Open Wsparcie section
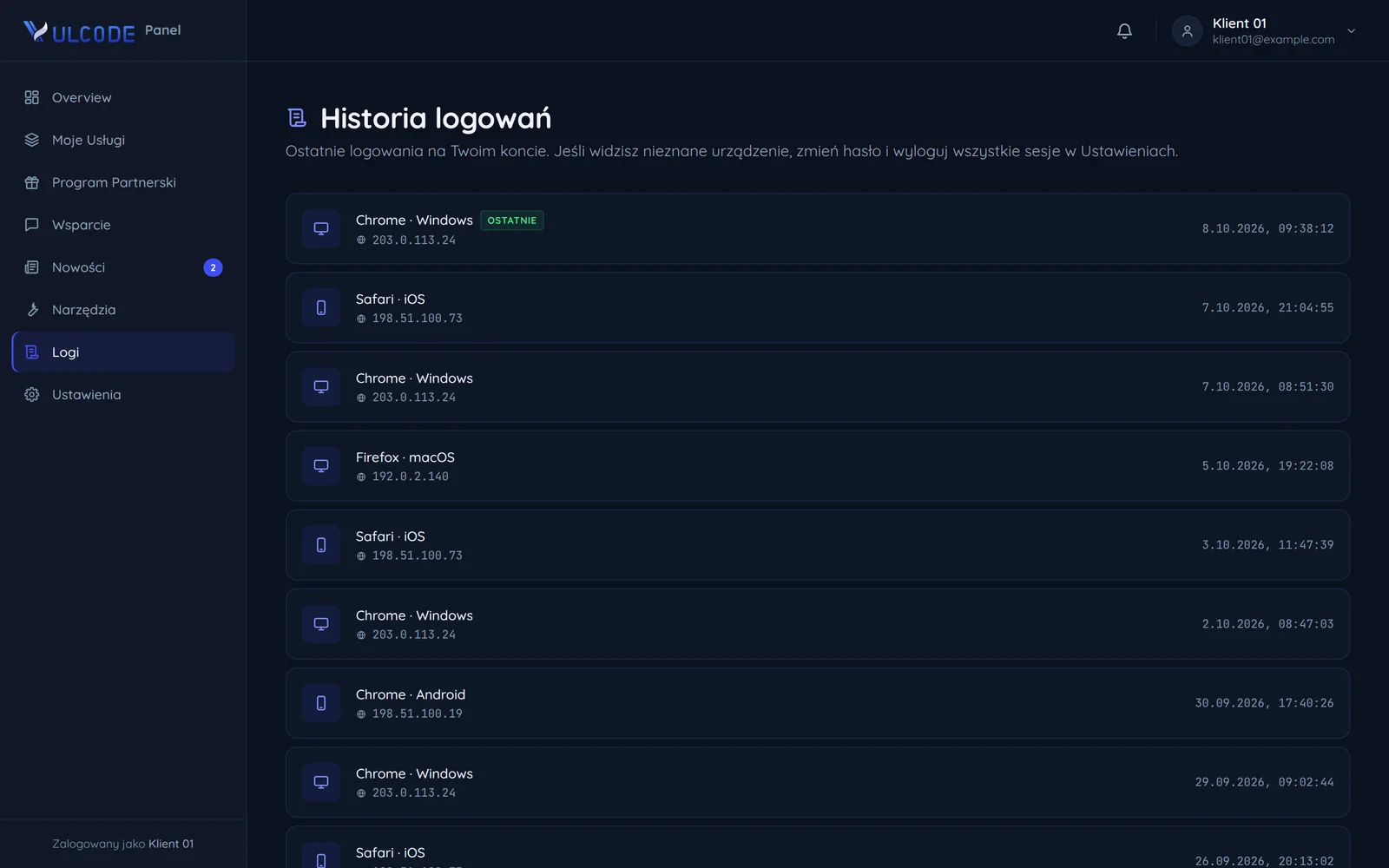The width and height of the screenshot is (1389, 868). pos(123,225)
